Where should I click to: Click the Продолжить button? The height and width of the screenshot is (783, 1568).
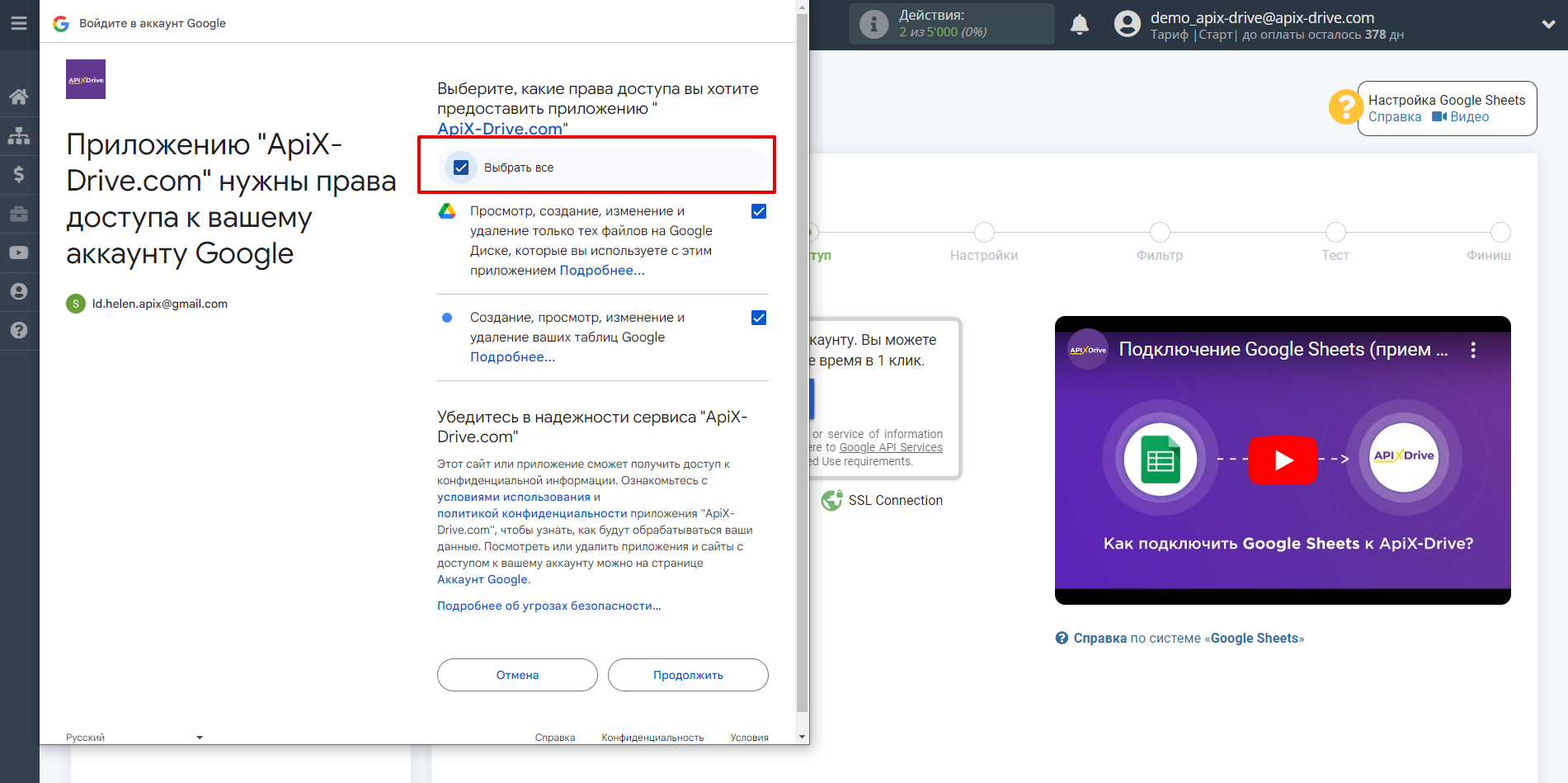tap(688, 675)
